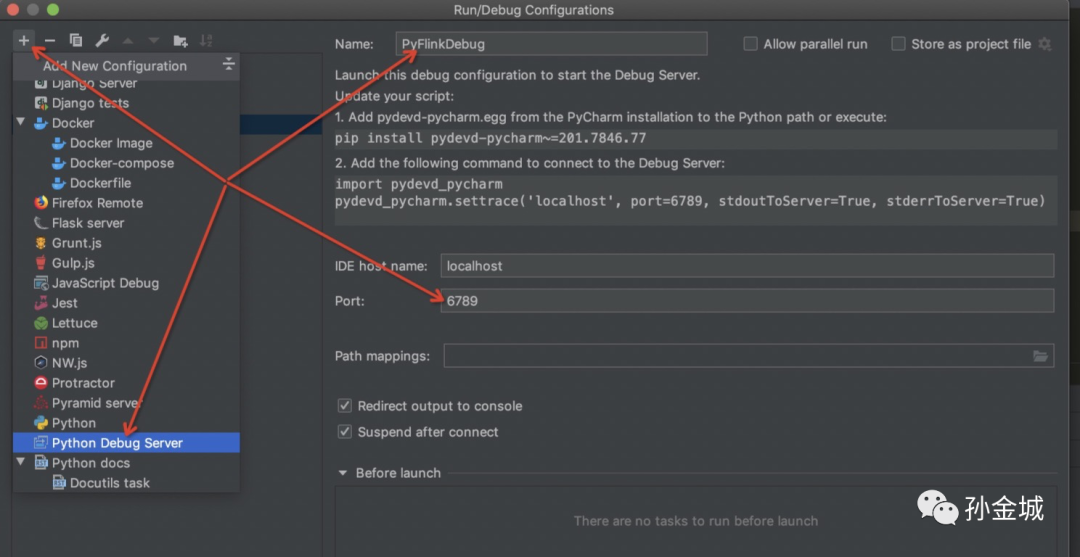Click the Move Up arrow icon

tap(127, 41)
